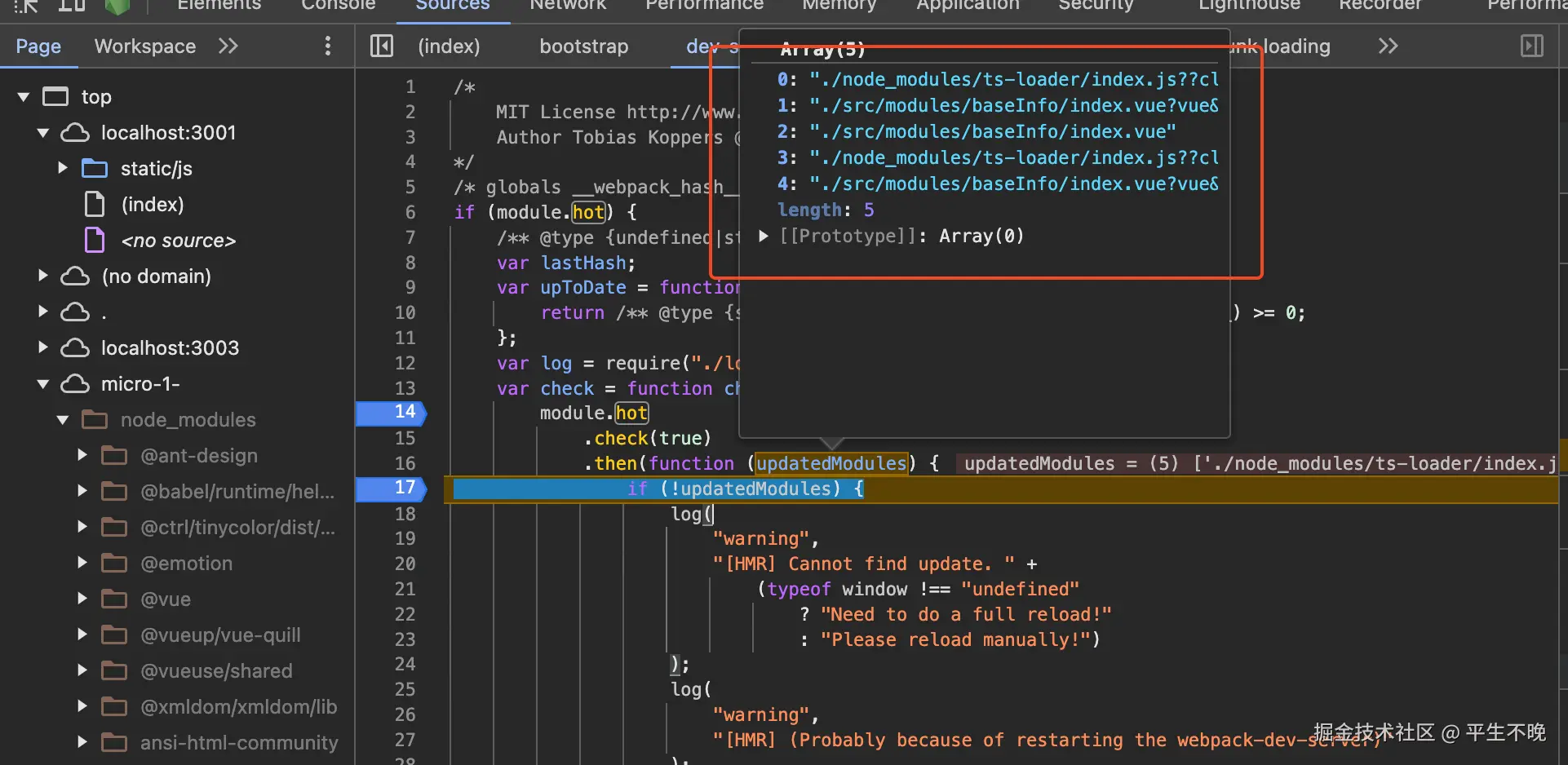
Task: Show more open file tabs chevron
Action: click(x=1388, y=46)
